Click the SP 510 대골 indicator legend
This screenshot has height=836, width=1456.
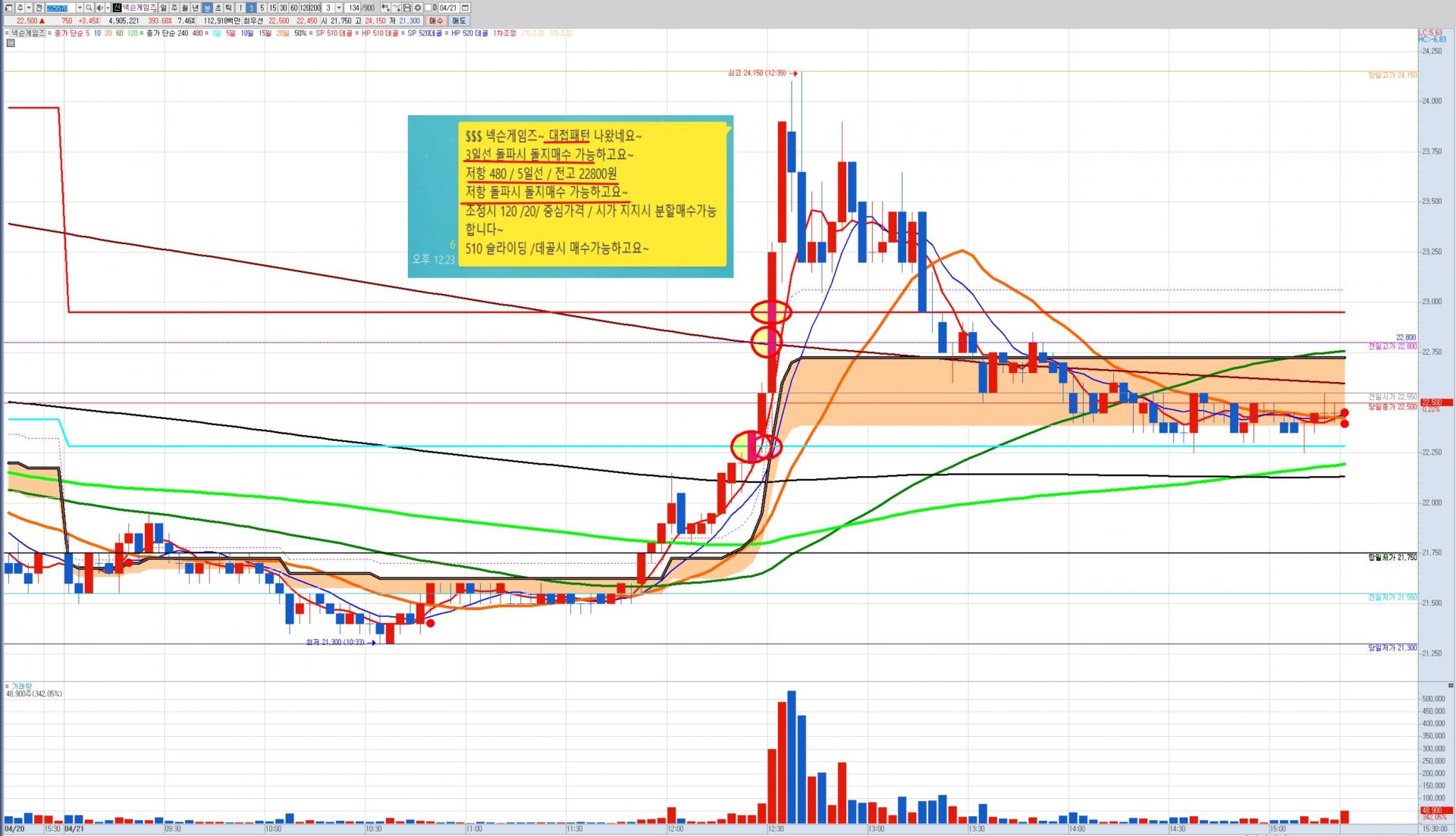[334, 33]
